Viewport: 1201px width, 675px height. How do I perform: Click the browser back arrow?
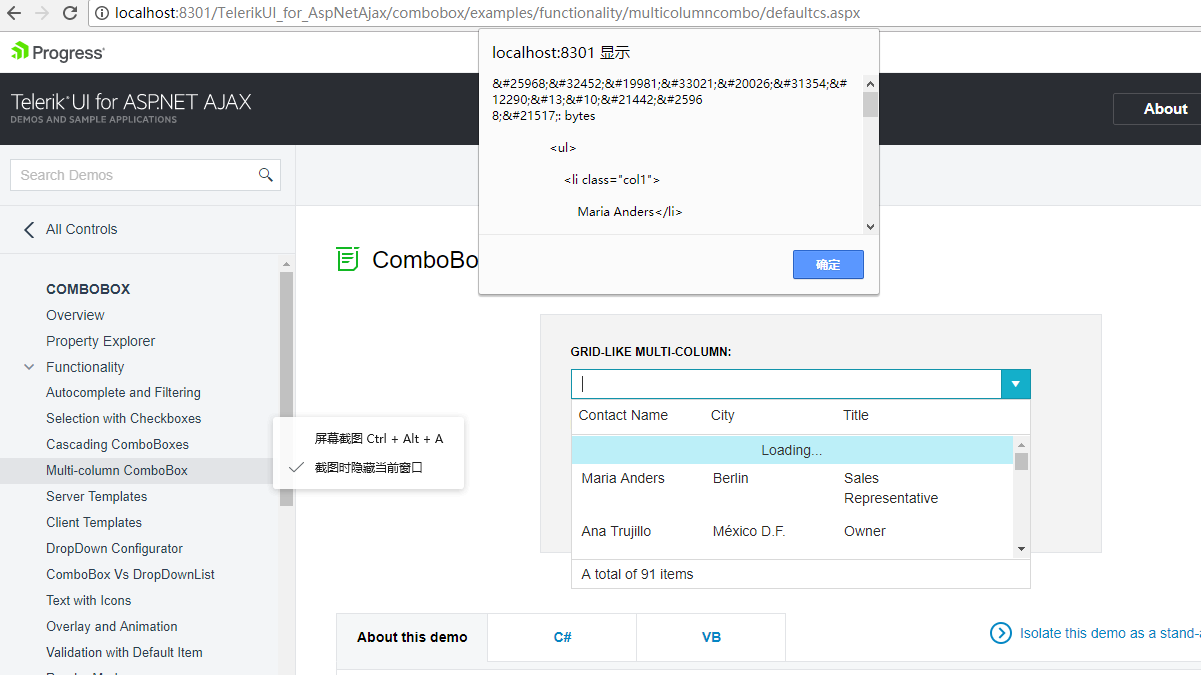14,13
